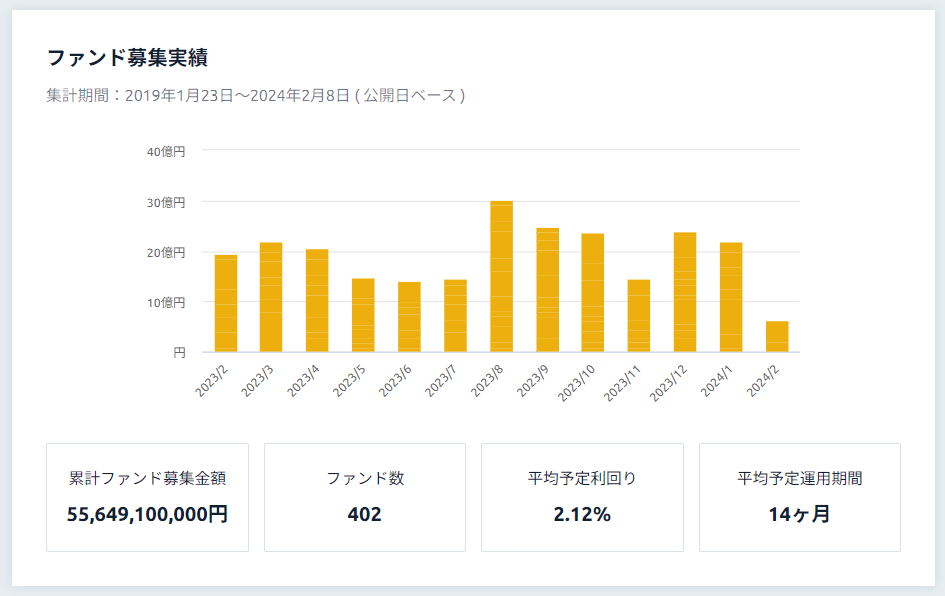Click the 平均予定利回り label

[582, 478]
